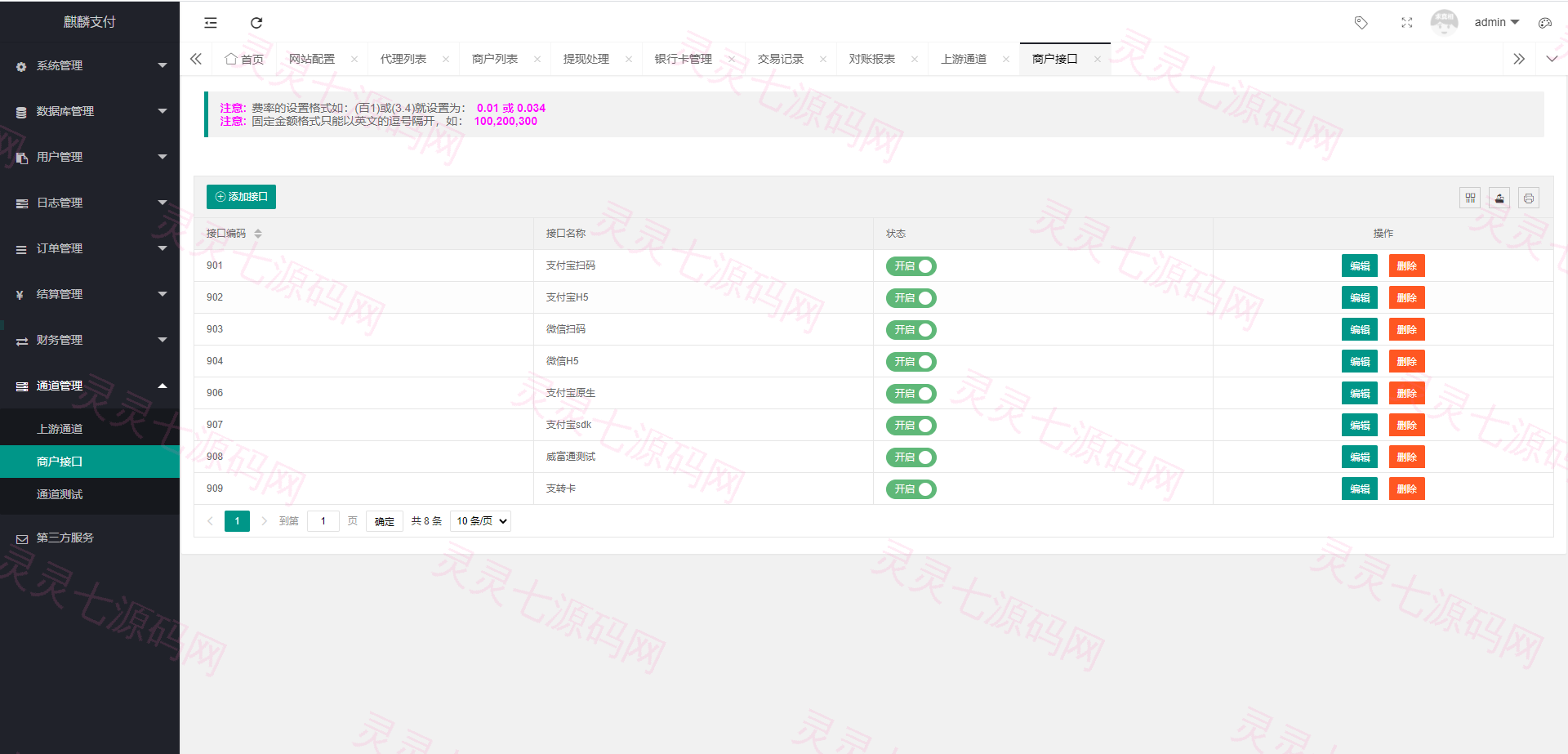
Task: Click the refresh page icon in the header
Action: [x=256, y=23]
